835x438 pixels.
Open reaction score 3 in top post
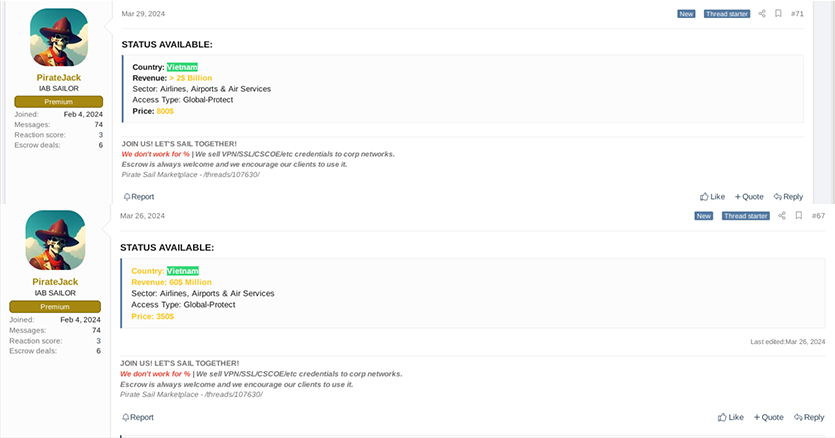[x=101, y=135]
